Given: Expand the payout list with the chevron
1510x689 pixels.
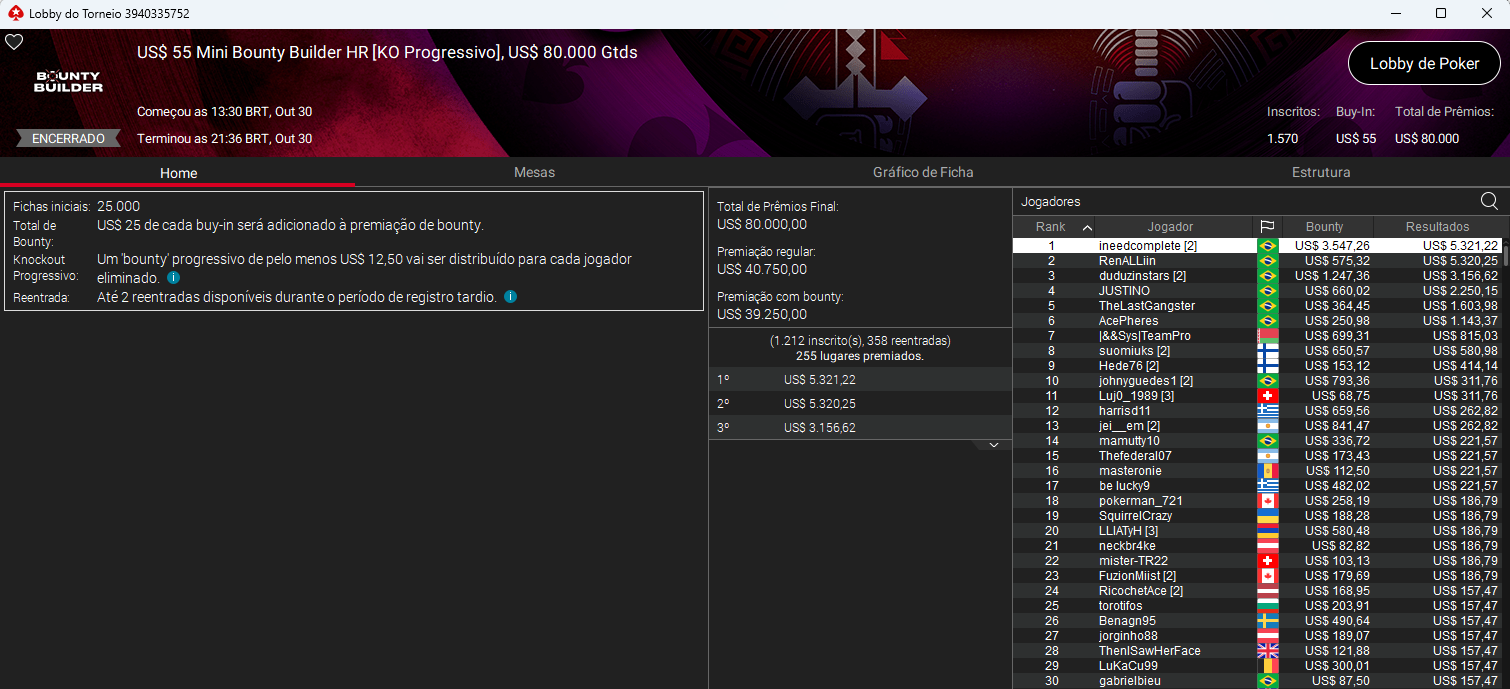Looking at the screenshot, I should [992, 443].
